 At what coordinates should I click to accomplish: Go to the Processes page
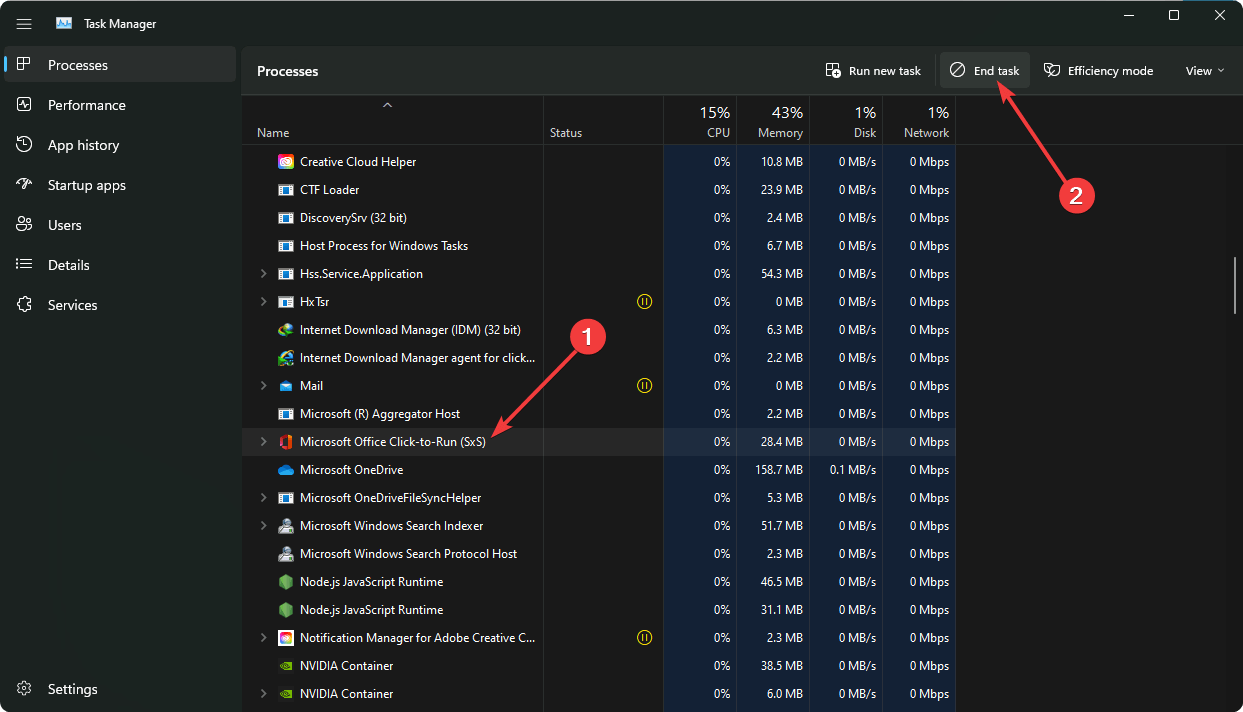coord(120,65)
